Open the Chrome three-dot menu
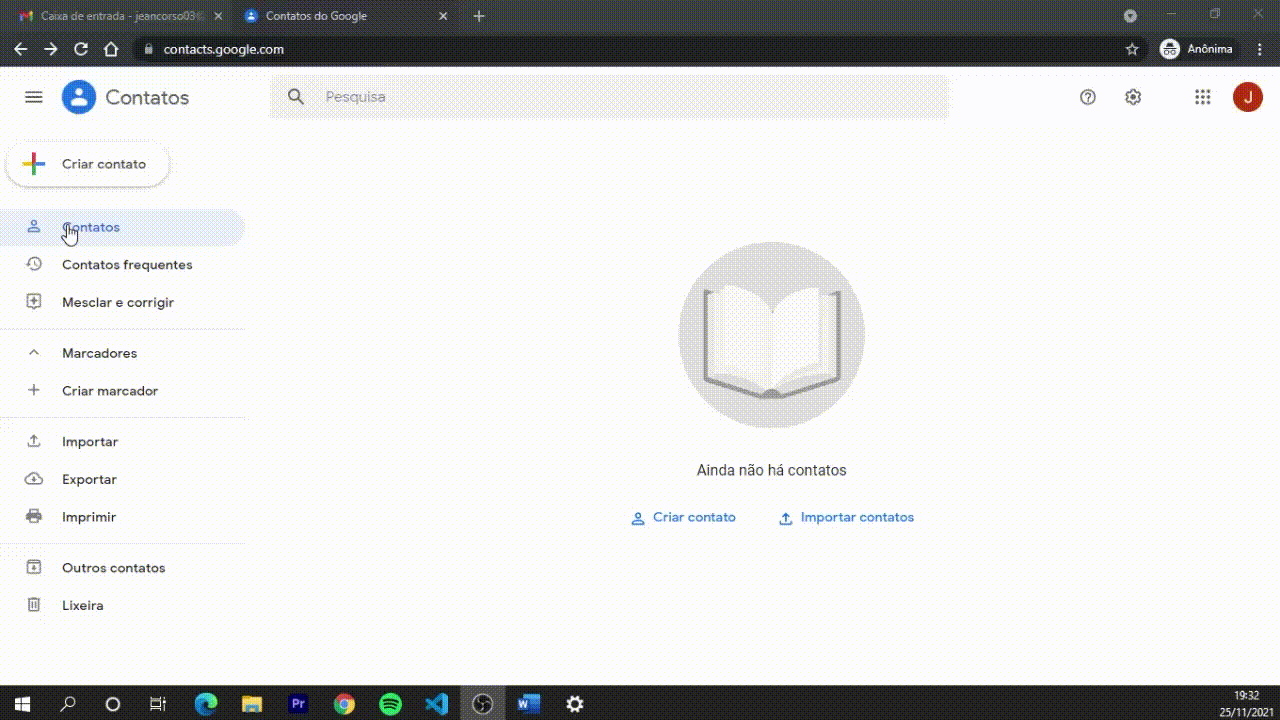 1259,49
